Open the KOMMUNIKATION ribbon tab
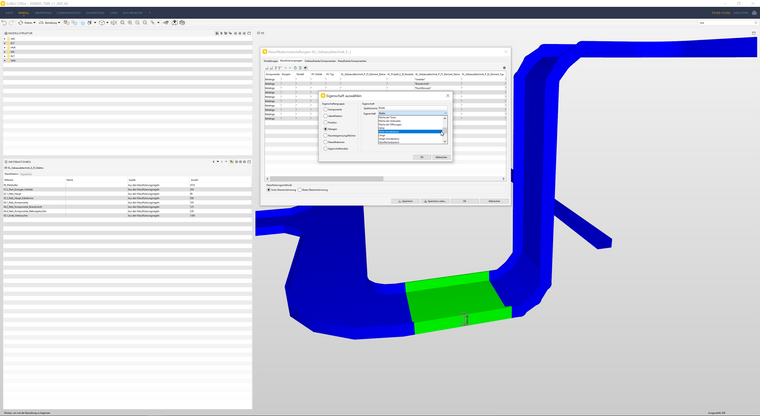Viewport: 760px width, 416px height. (68, 13)
